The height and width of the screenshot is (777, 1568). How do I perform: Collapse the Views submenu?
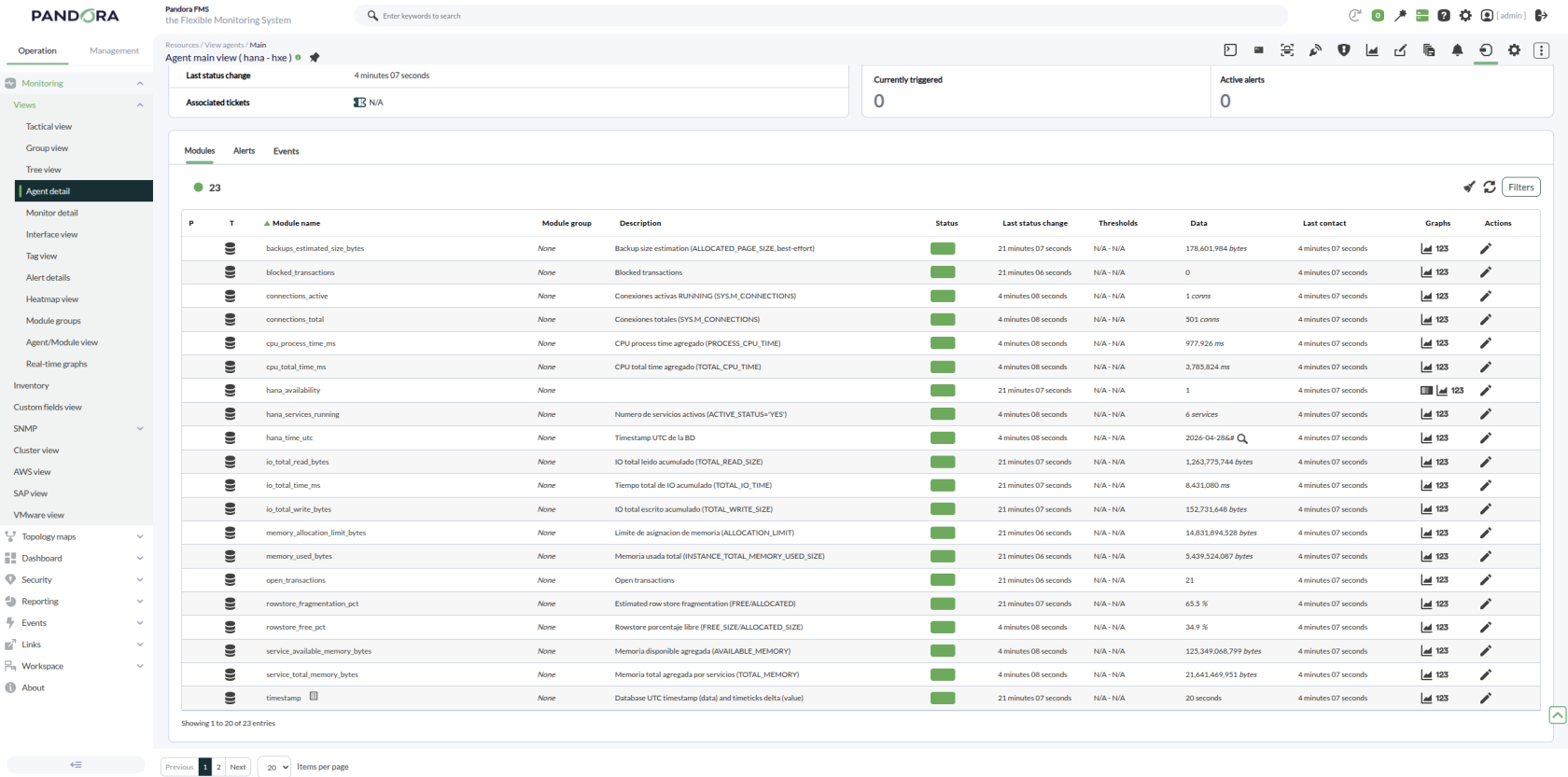point(140,105)
